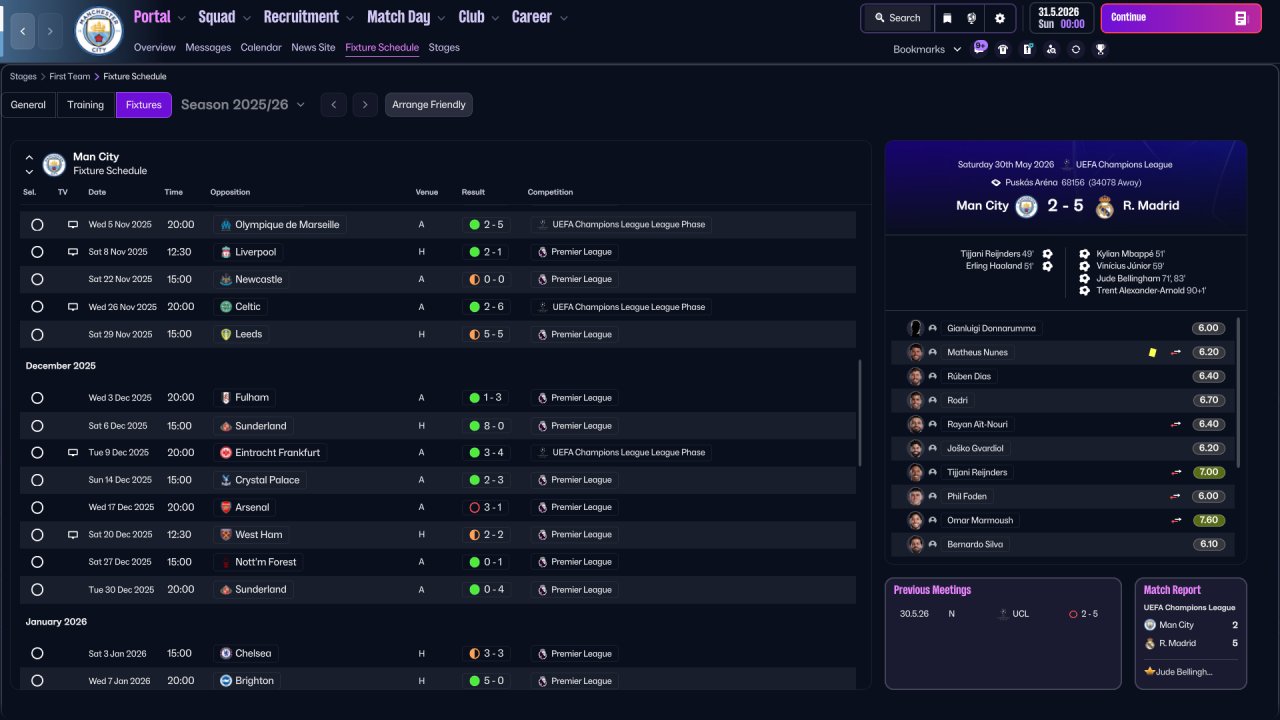Switch to the Training tab

(x=86, y=105)
